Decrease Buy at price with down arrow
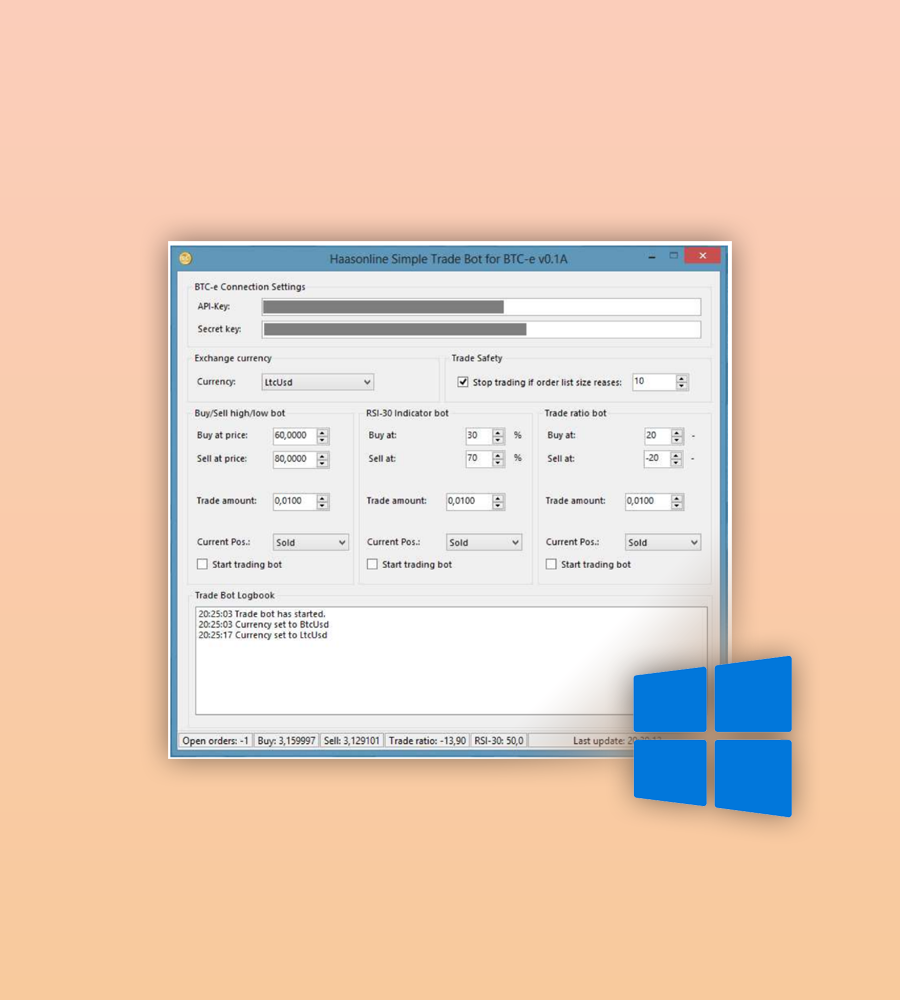 [x=323, y=440]
